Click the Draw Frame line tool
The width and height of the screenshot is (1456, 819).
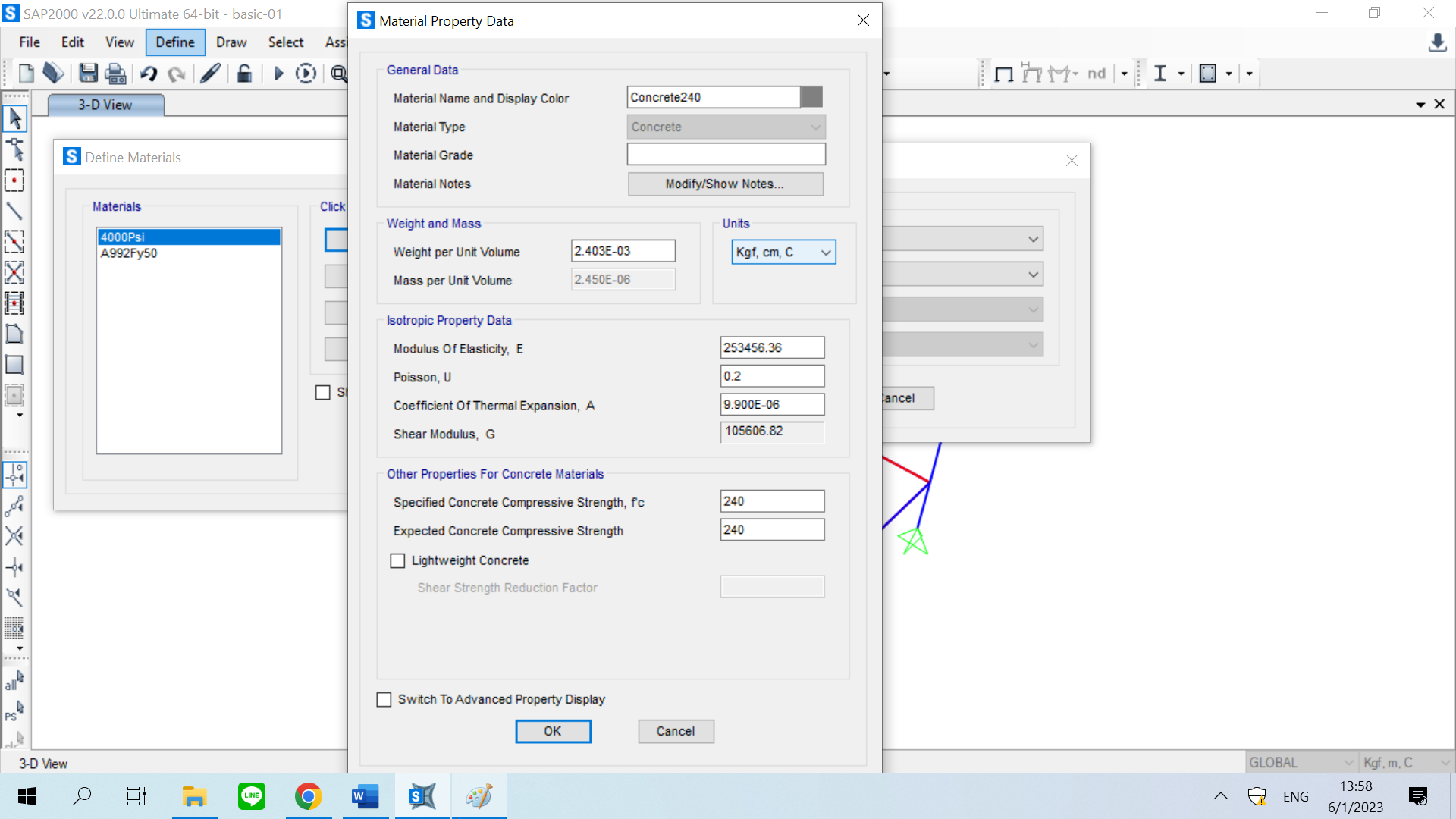(14, 211)
